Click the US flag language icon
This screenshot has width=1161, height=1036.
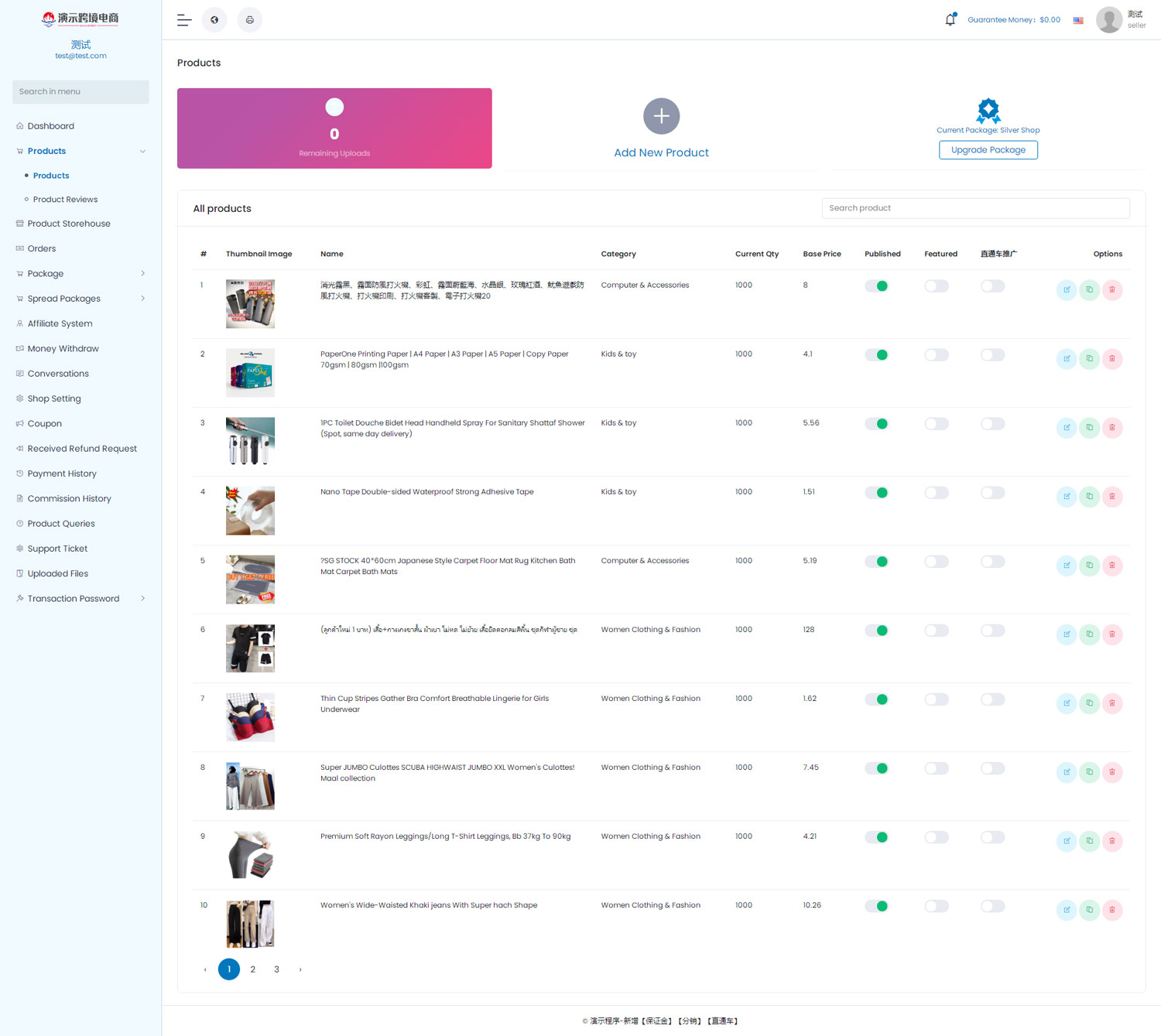[x=1078, y=20]
